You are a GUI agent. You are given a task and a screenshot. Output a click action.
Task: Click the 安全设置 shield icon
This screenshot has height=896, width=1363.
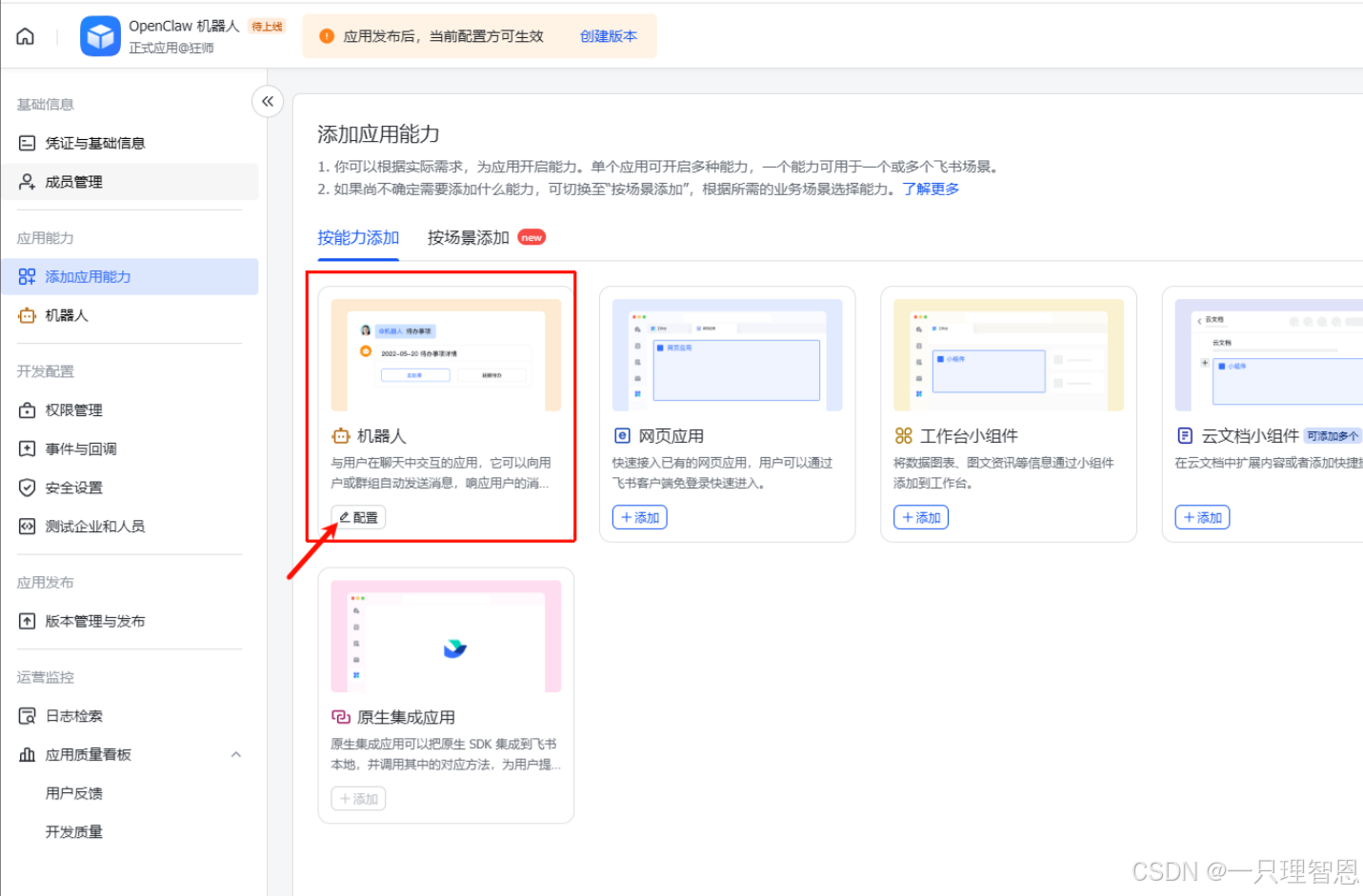28,488
